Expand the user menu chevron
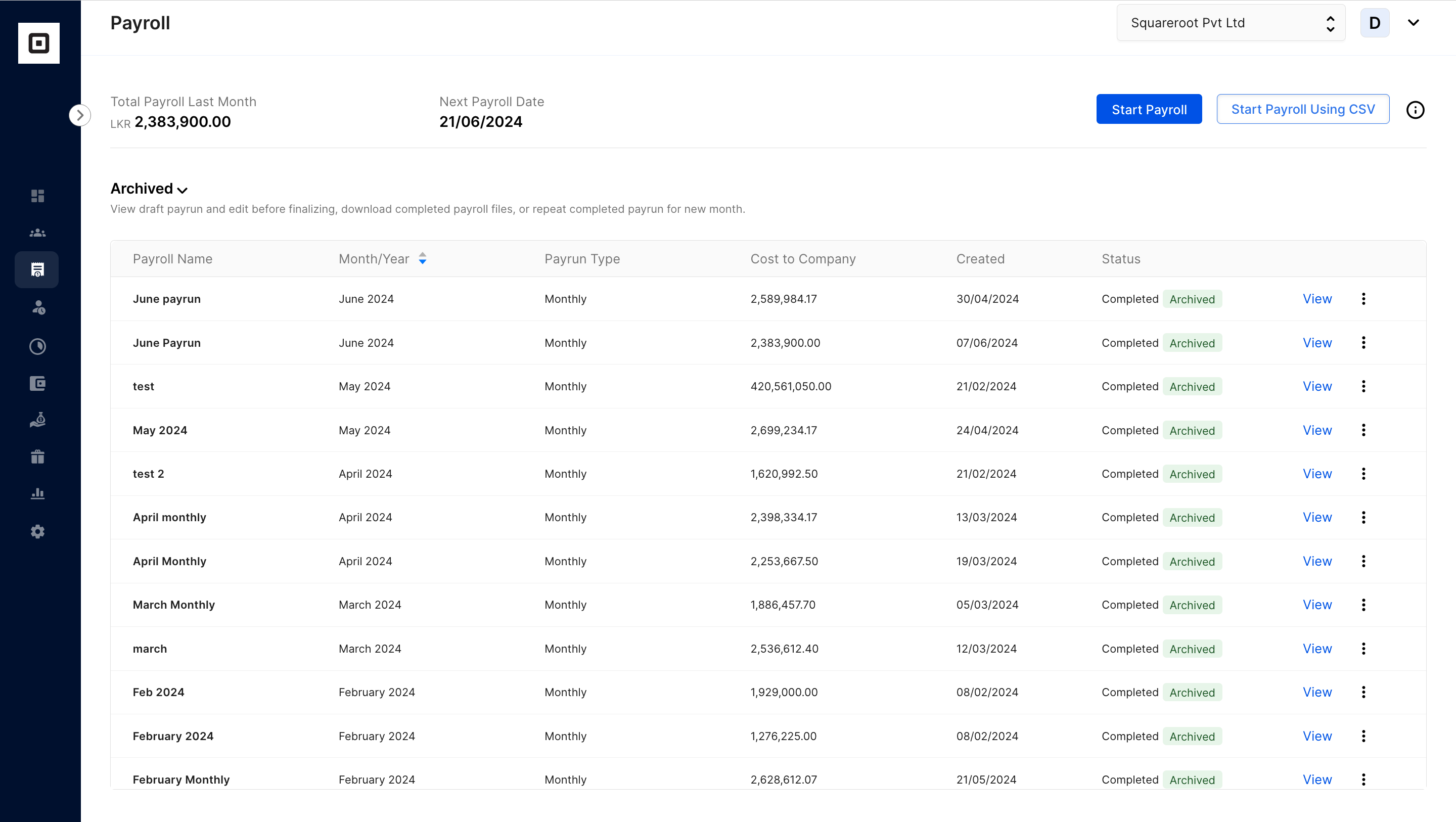The width and height of the screenshot is (1456, 822). click(x=1413, y=23)
